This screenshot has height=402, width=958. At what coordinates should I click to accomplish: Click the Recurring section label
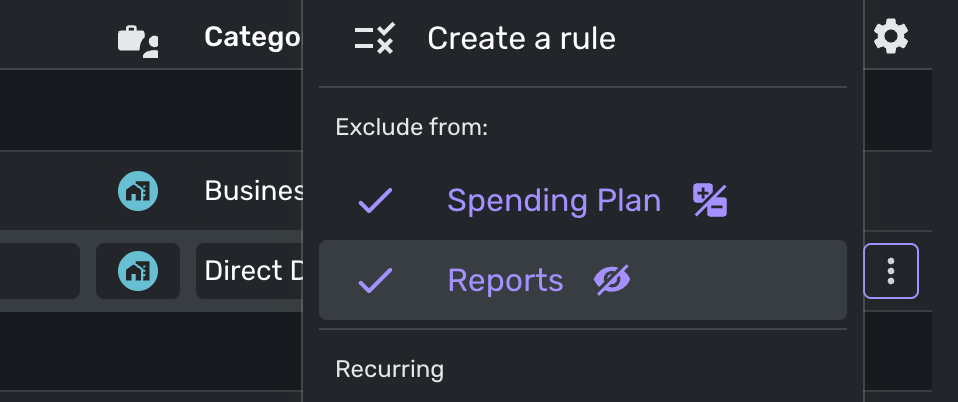[x=389, y=369]
